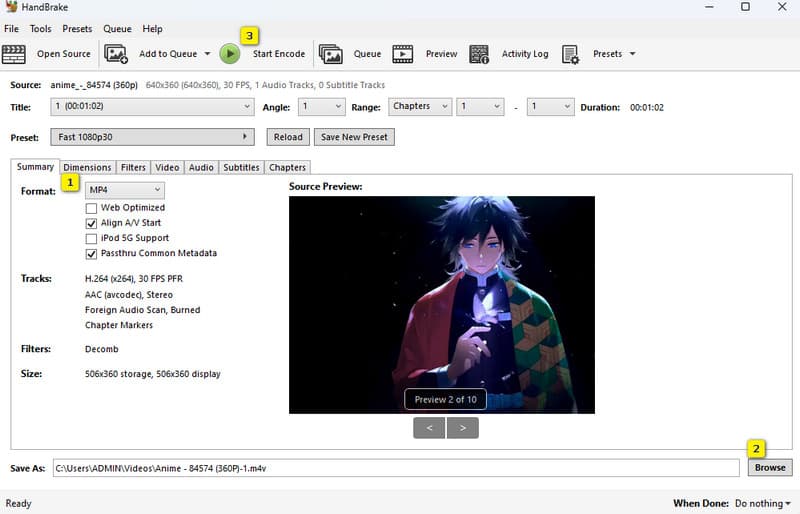Open the Activity Log icon
Screen dimensions: 800x514
[479, 54]
